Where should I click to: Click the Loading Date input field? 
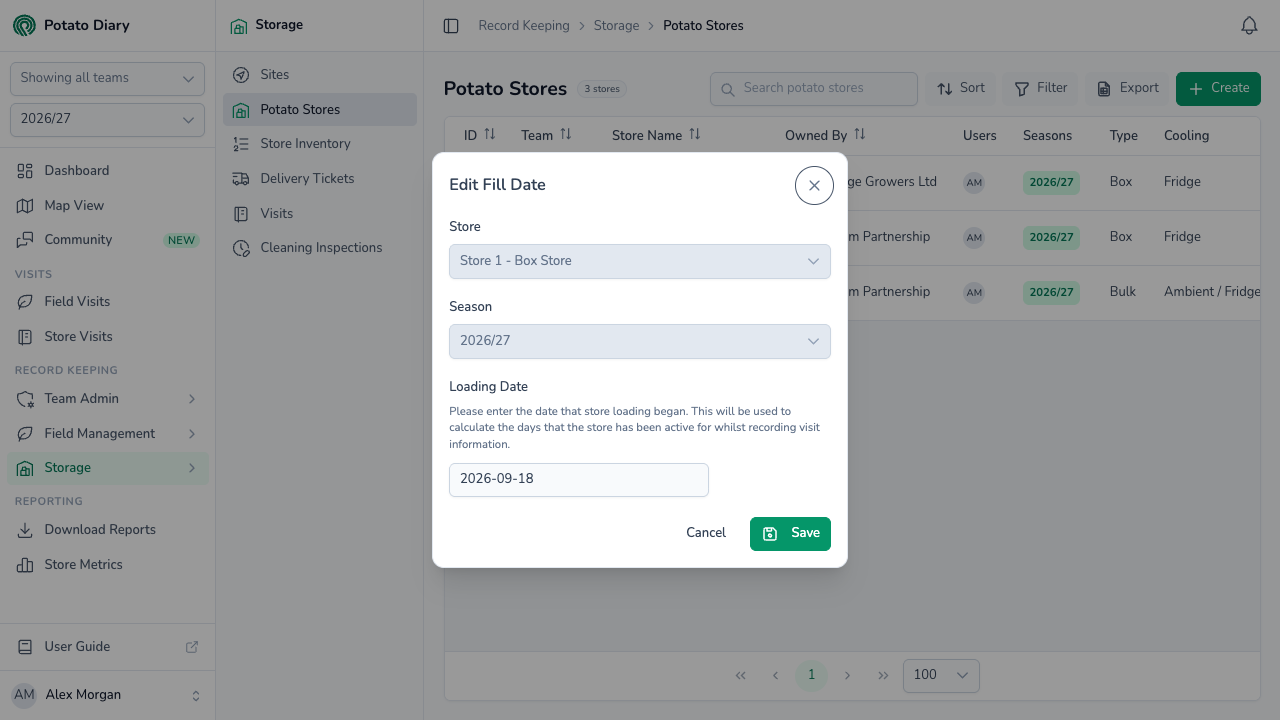(579, 479)
